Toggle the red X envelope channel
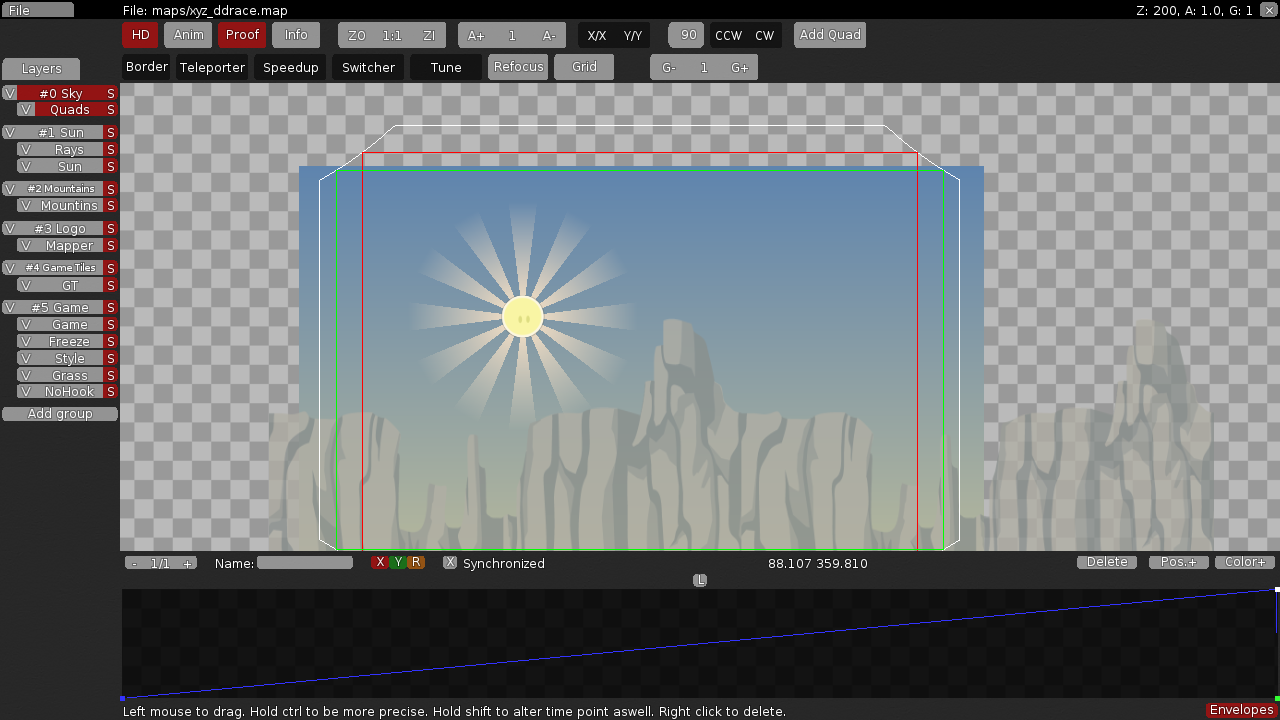1280x720 pixels. tap(380, 563)
